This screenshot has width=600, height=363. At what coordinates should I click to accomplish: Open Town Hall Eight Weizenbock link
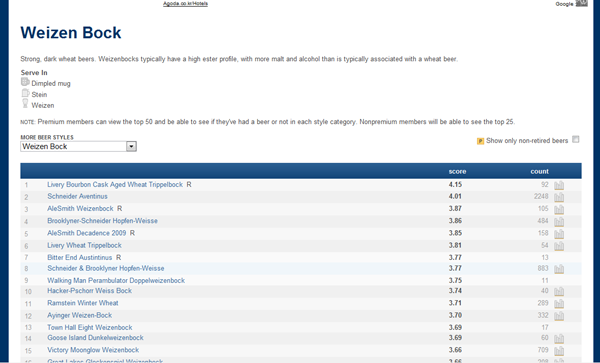coord(90,327)
